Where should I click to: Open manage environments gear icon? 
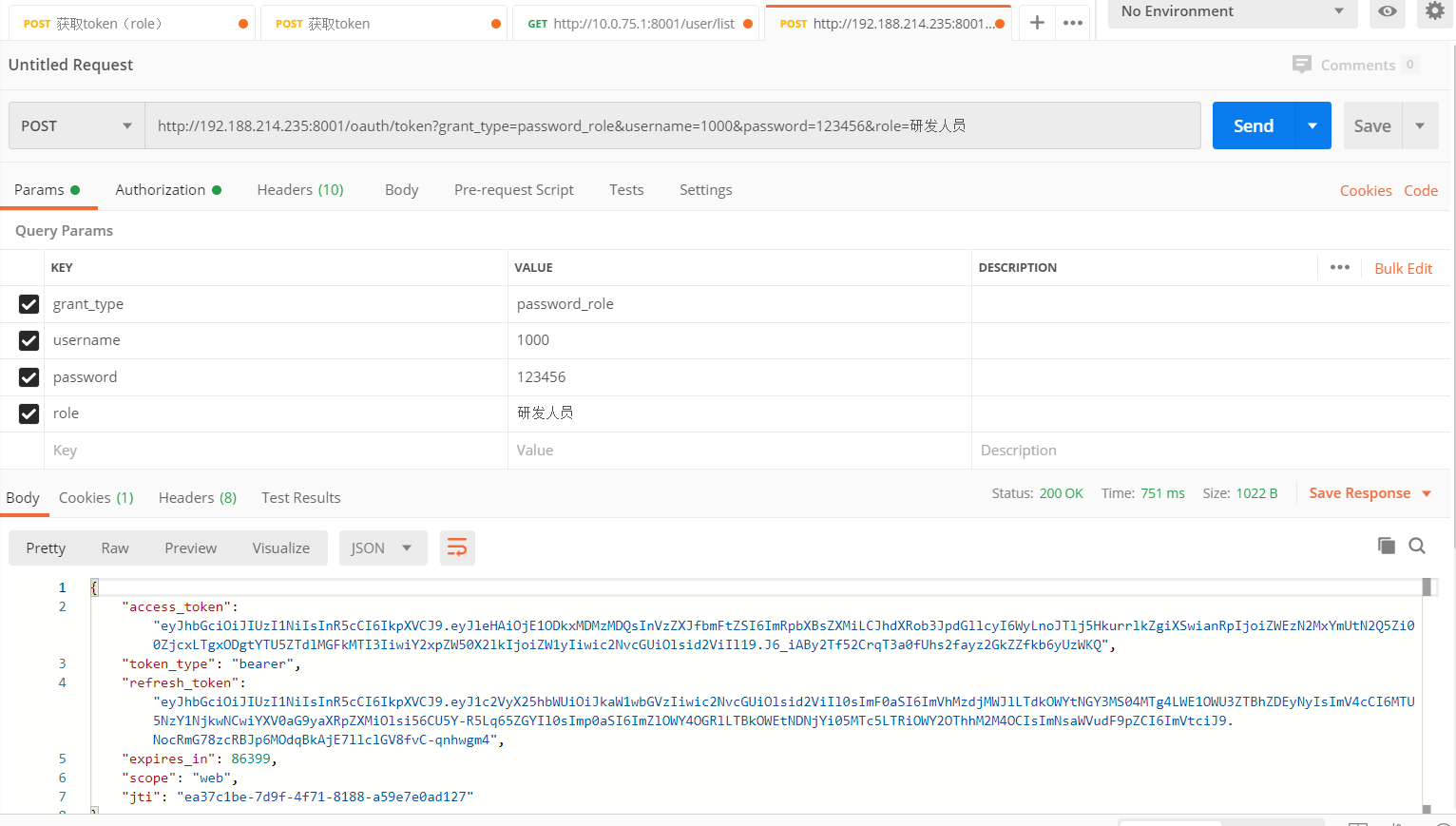(1434, 11)
